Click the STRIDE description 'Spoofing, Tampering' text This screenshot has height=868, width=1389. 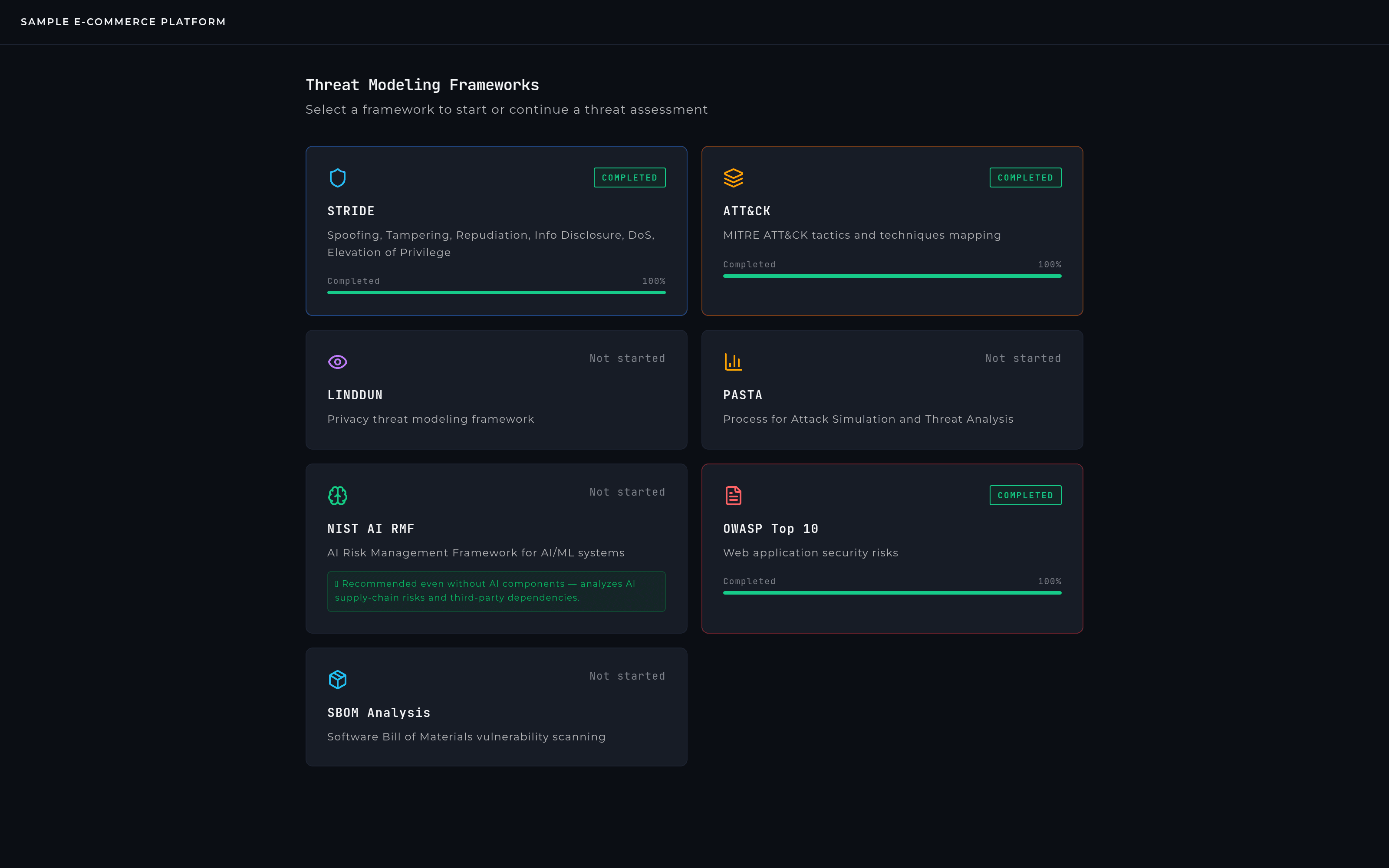pos(491,243)
